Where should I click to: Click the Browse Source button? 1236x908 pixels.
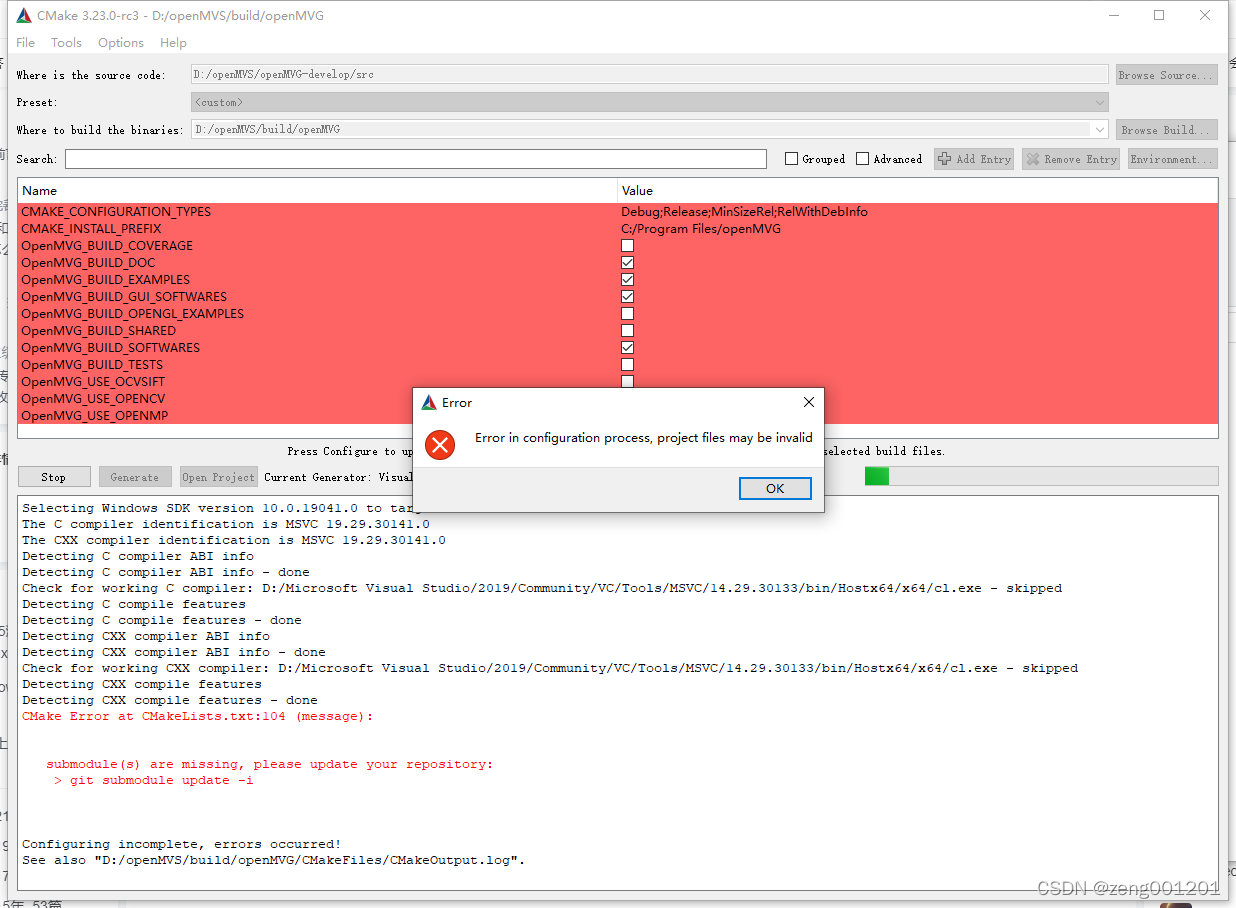click(1166, 75)
